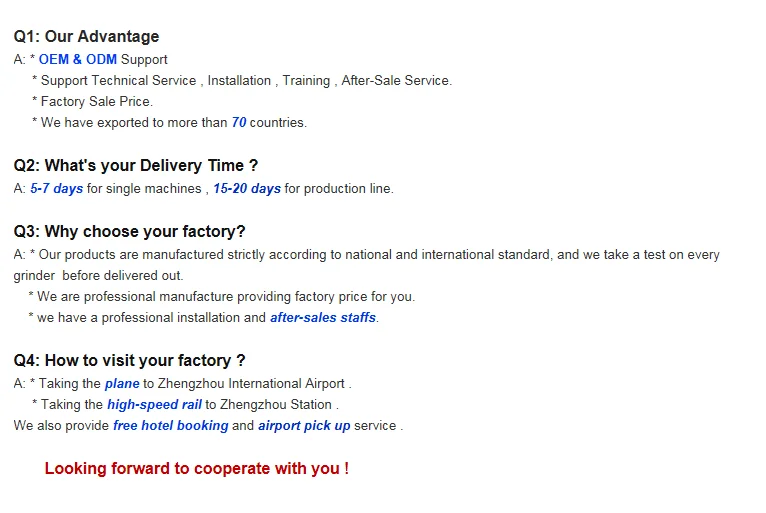Click the 'for production line.' text
Image resolution: width=766 pixels, height=513 pixels.
(x=339, y=189)
